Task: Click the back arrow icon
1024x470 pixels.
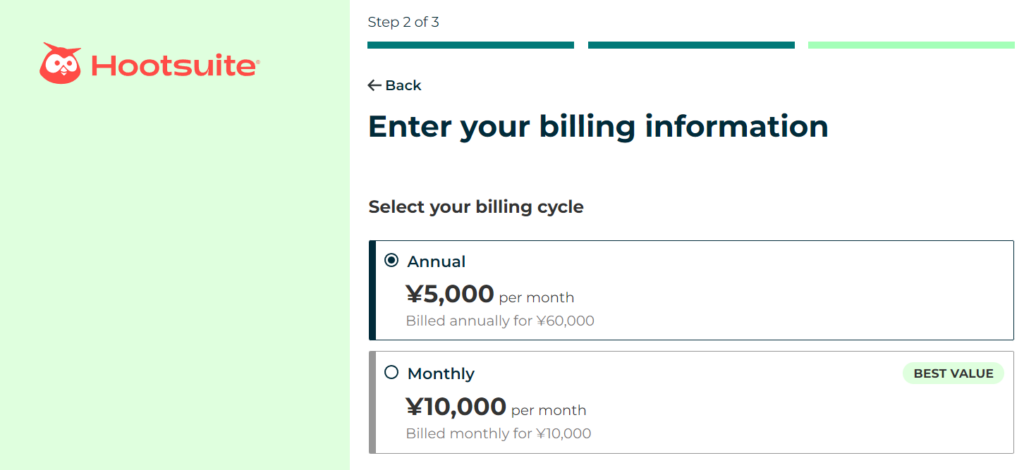Action: coord(374,86)
